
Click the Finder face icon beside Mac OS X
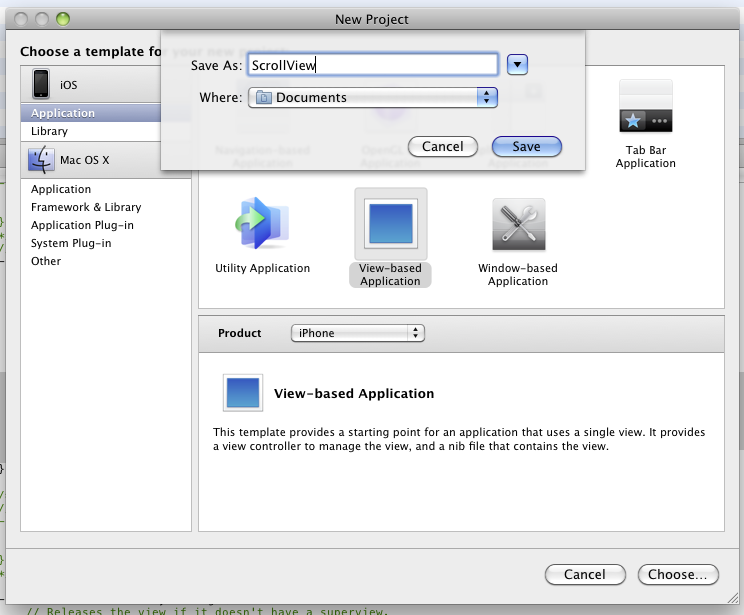pyautogui.click(x=41, y=159)
